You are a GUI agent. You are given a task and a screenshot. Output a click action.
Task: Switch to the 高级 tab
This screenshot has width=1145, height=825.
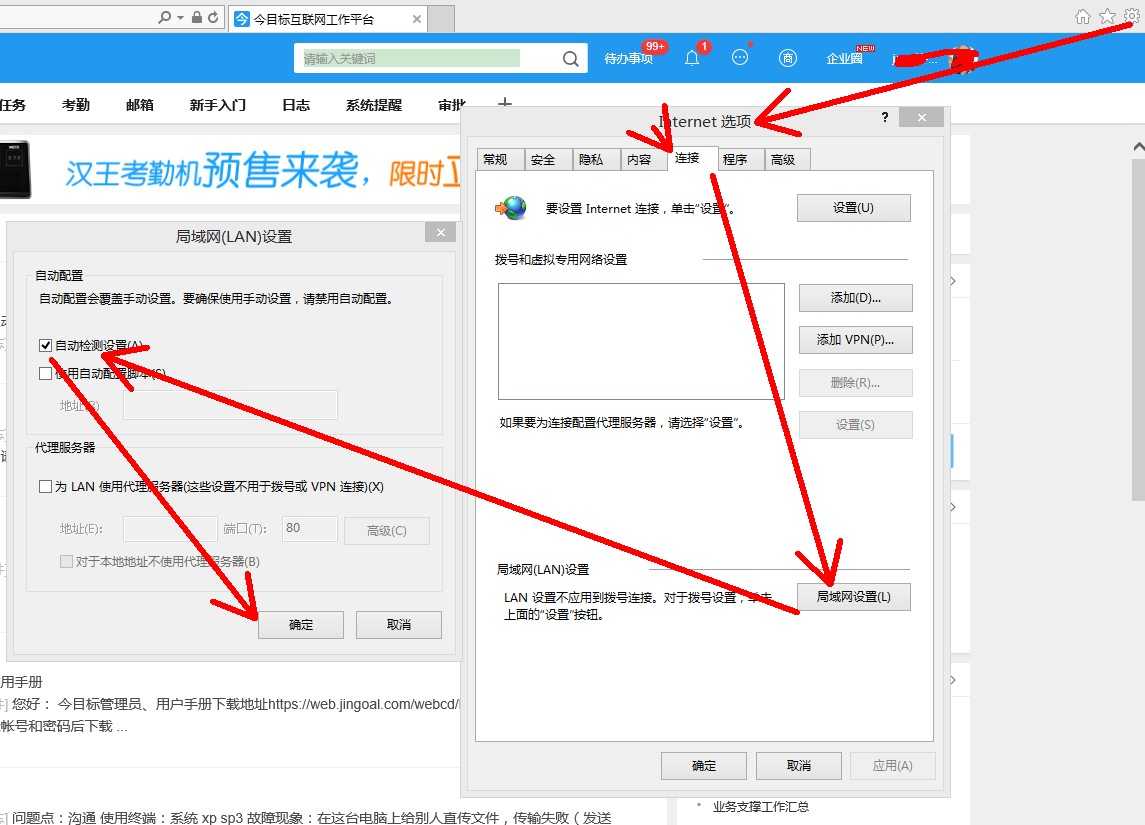783,160
